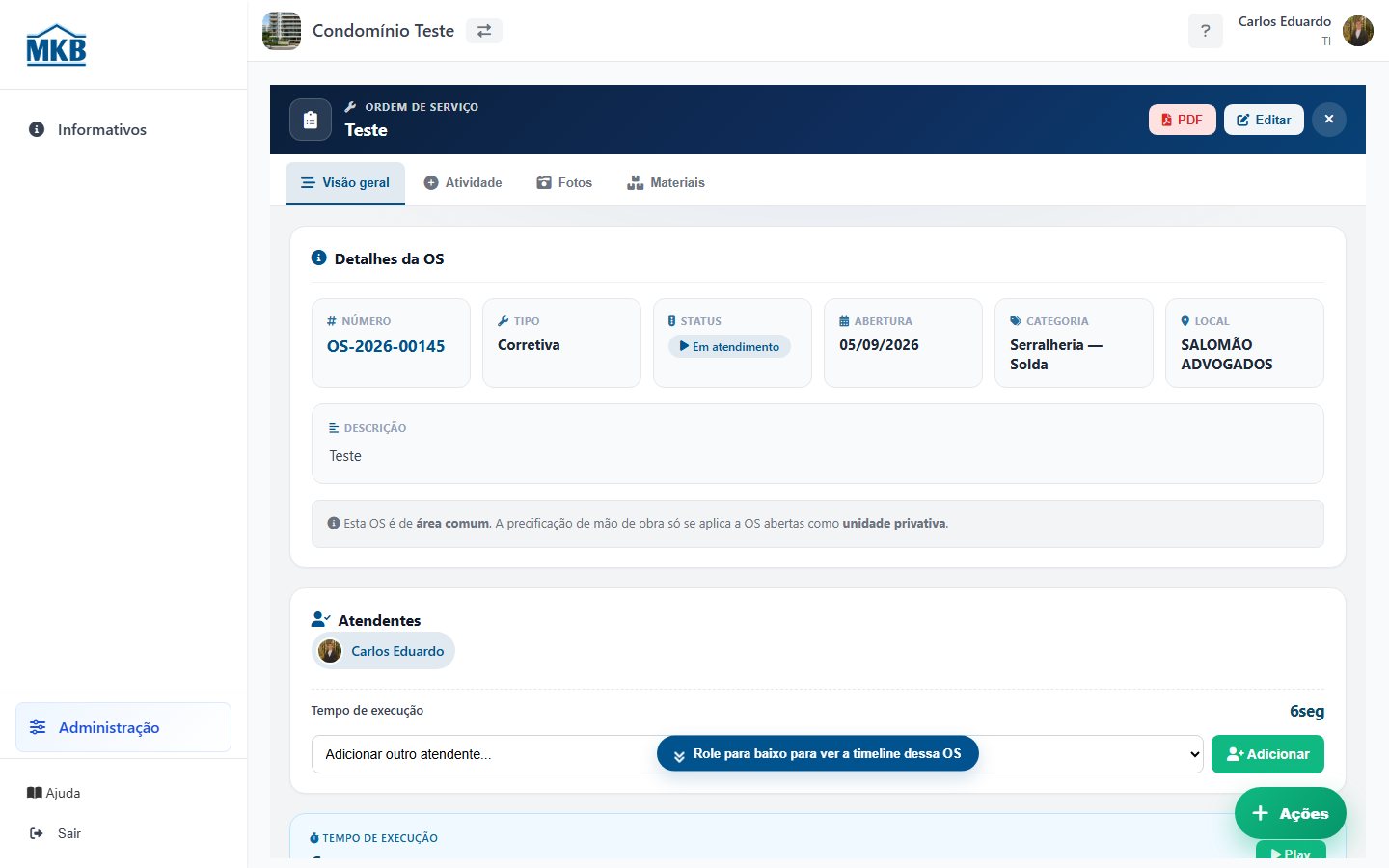The image size is (1389, 868).
Task: Close the service order panel
Action: 1329,120
